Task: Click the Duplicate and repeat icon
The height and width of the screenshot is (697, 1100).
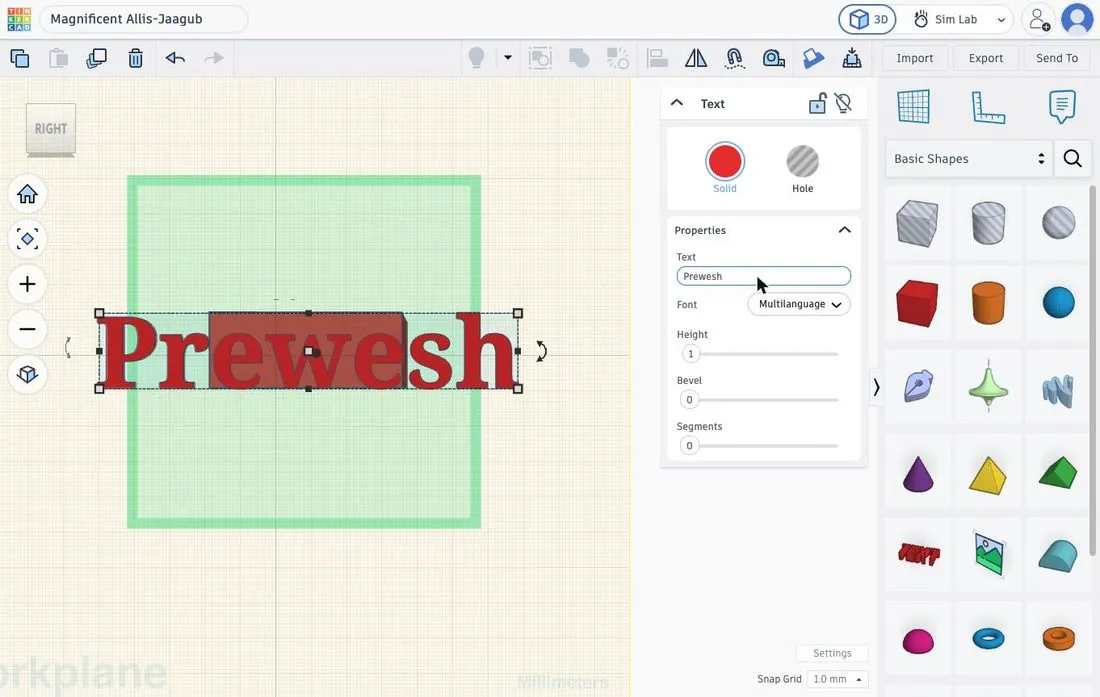Action: point(96,58)
